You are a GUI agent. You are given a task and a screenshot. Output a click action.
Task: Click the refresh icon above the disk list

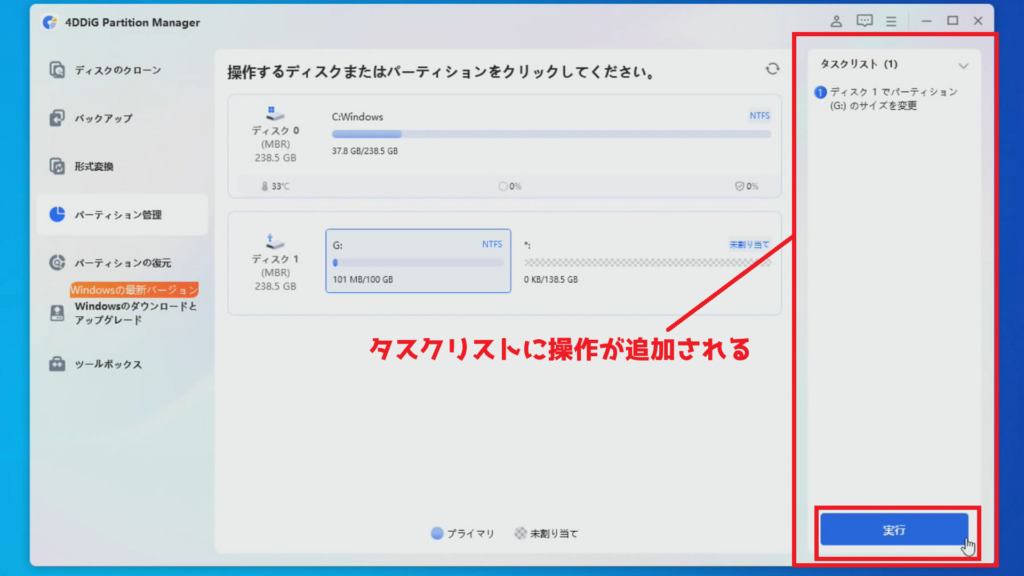pos(771,69)
